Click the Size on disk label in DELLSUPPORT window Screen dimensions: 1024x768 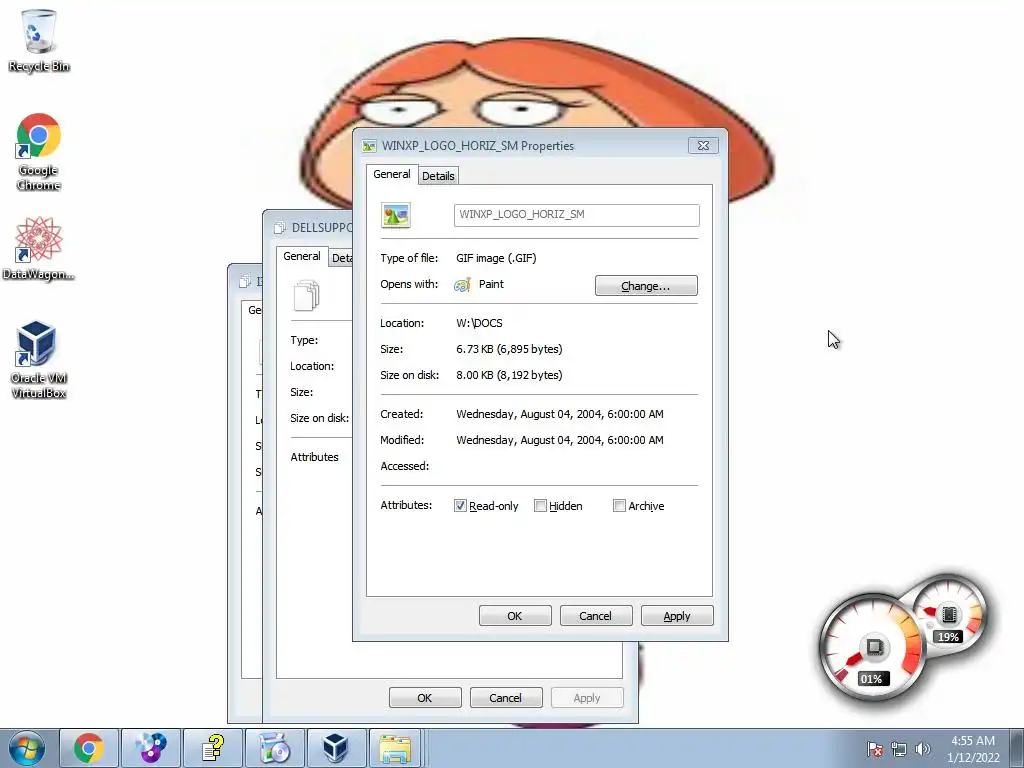coord(319,418)
